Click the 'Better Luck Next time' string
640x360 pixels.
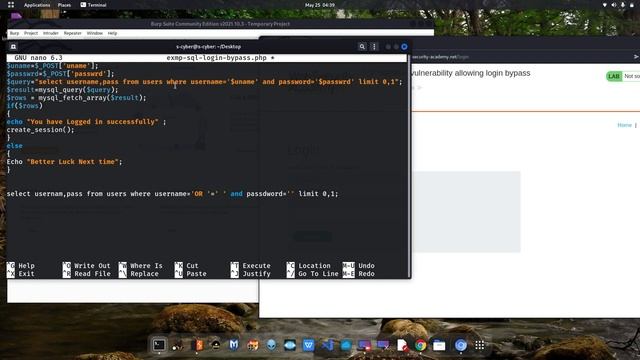pos(72,162)
